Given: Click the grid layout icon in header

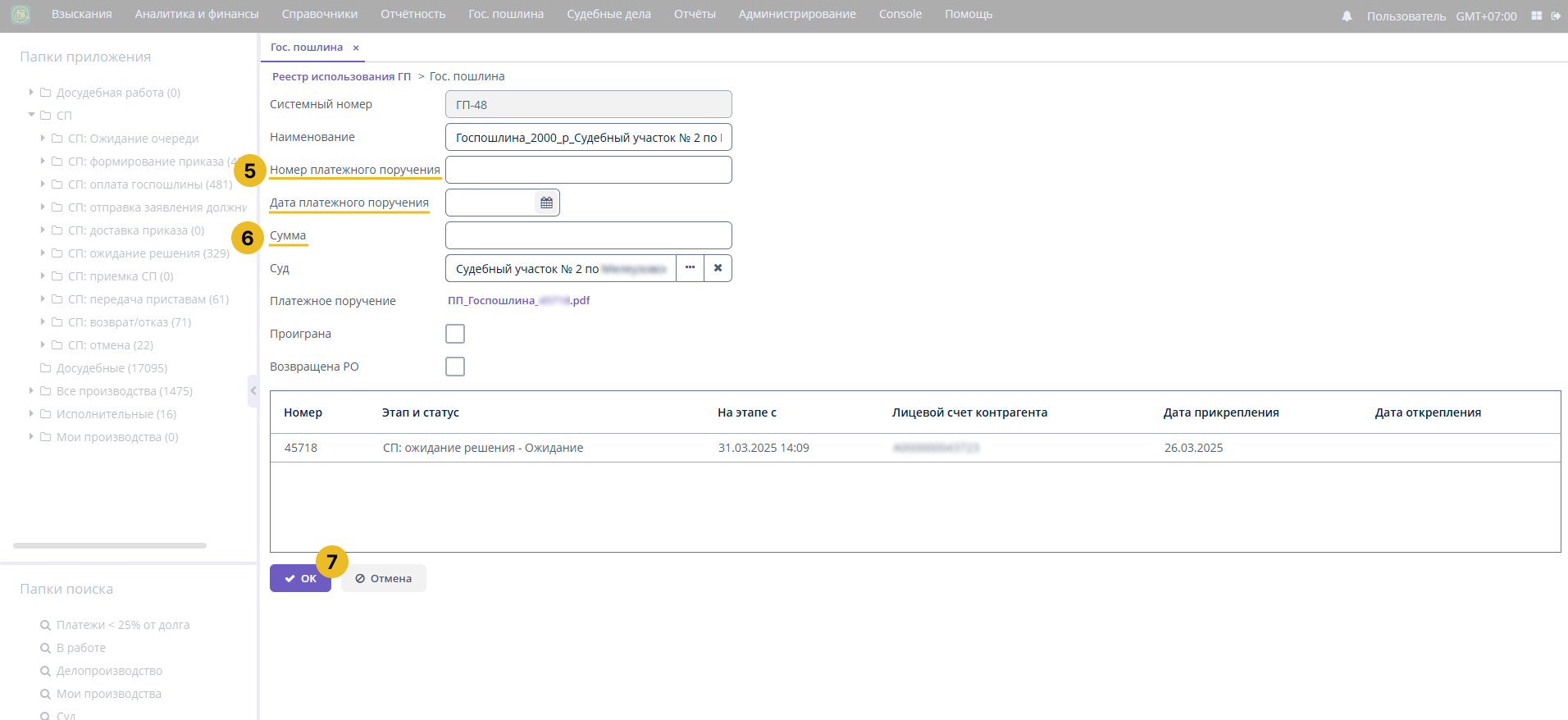Looking at the screenshot, I should [x=1536, y=16].
